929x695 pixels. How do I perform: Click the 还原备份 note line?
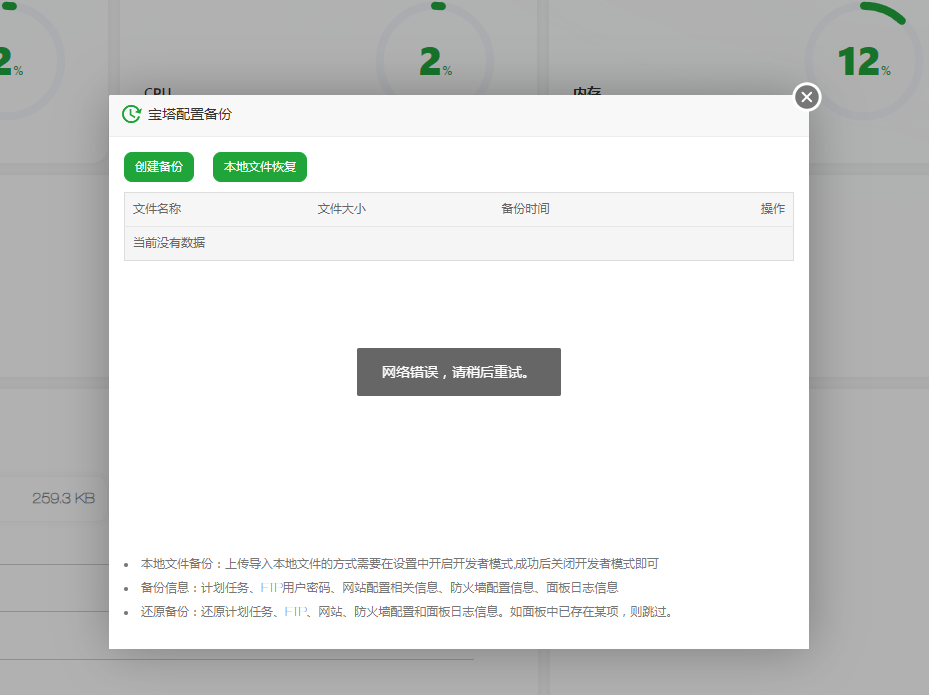click(407, 611)
